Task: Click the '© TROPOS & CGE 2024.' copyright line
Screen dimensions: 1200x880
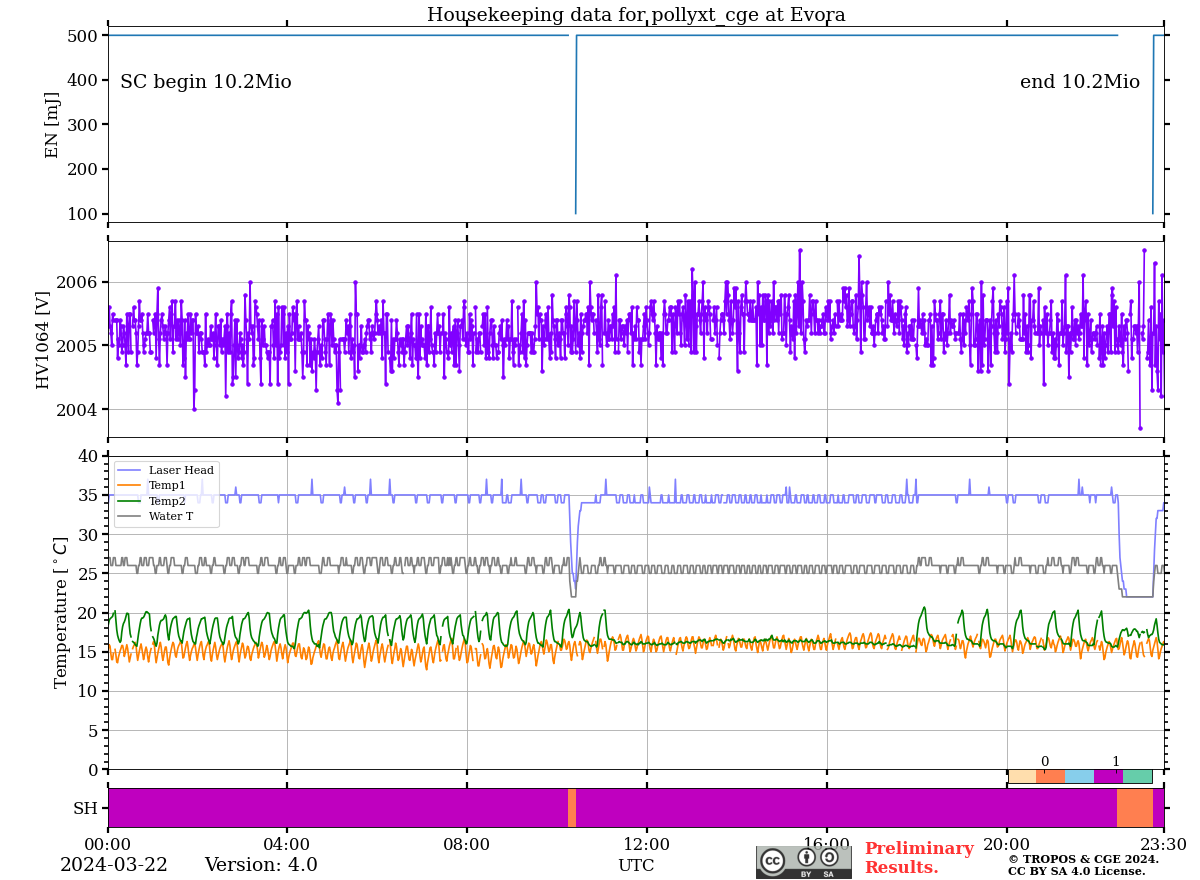Action: point(1083,859)
